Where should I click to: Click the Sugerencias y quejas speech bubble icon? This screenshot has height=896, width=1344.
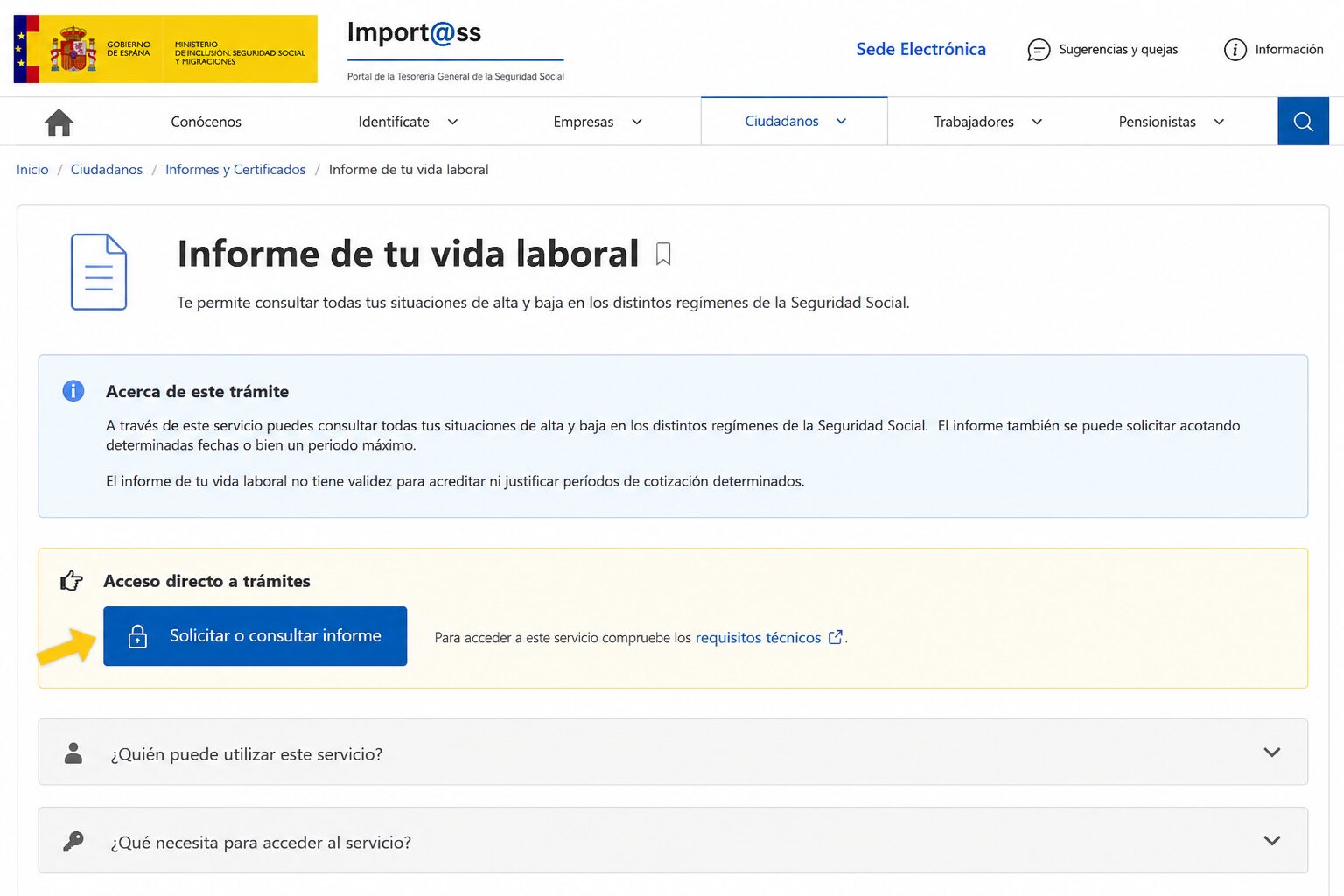(1039, 50)
